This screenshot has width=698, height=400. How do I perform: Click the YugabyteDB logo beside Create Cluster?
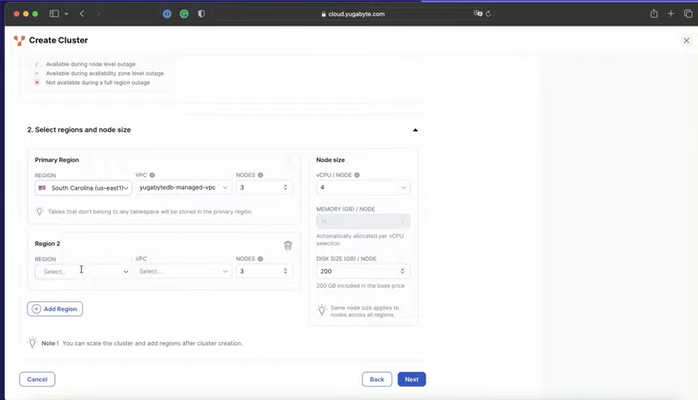(x=19, y=40)
